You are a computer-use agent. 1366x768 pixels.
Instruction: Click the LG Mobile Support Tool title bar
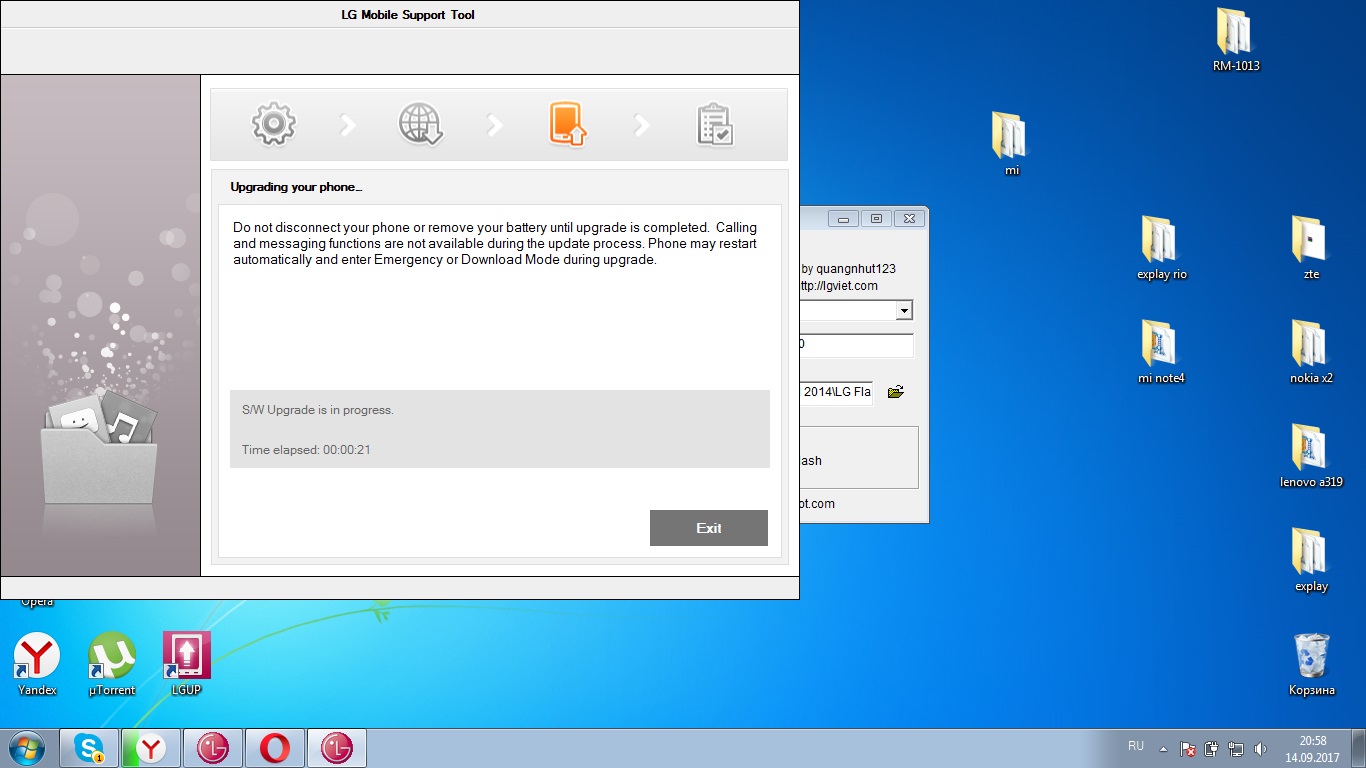400,15
